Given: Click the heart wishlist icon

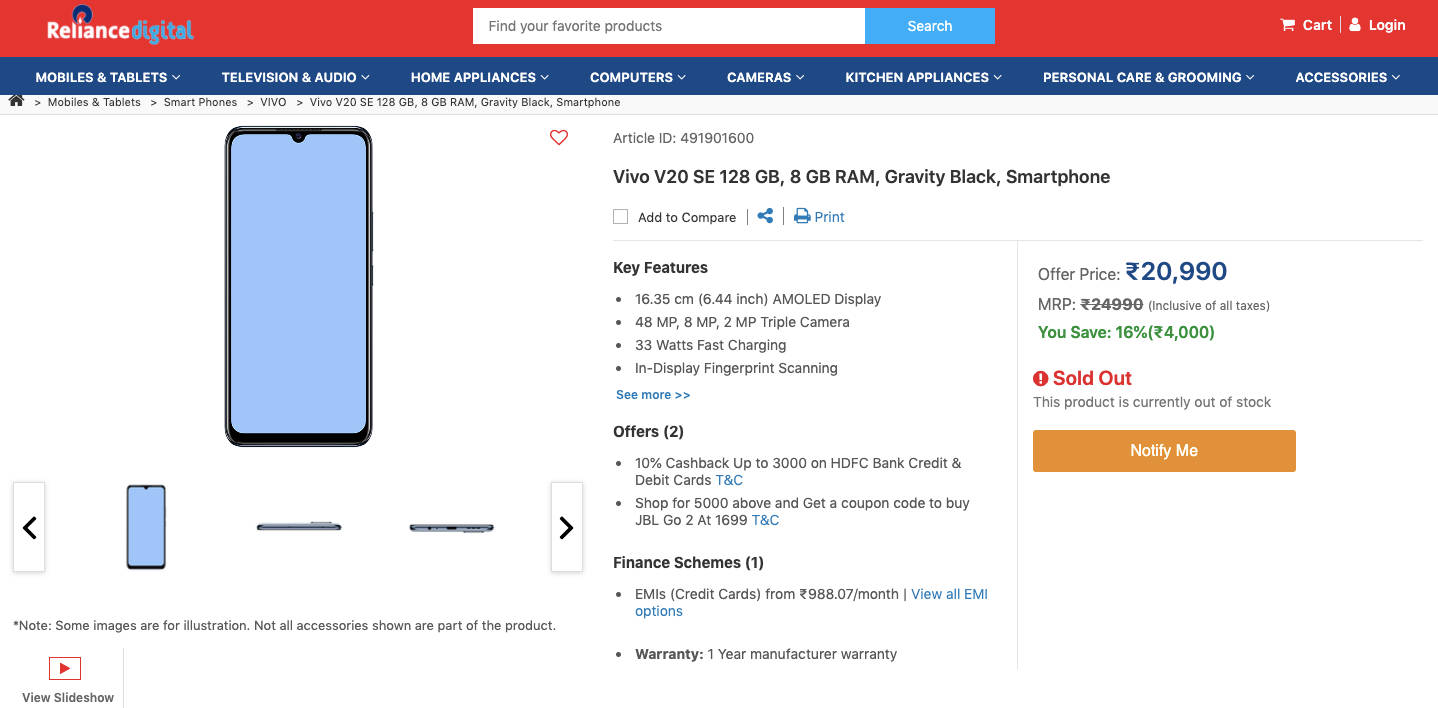Looking at the screenshot, I should point(559,138).
